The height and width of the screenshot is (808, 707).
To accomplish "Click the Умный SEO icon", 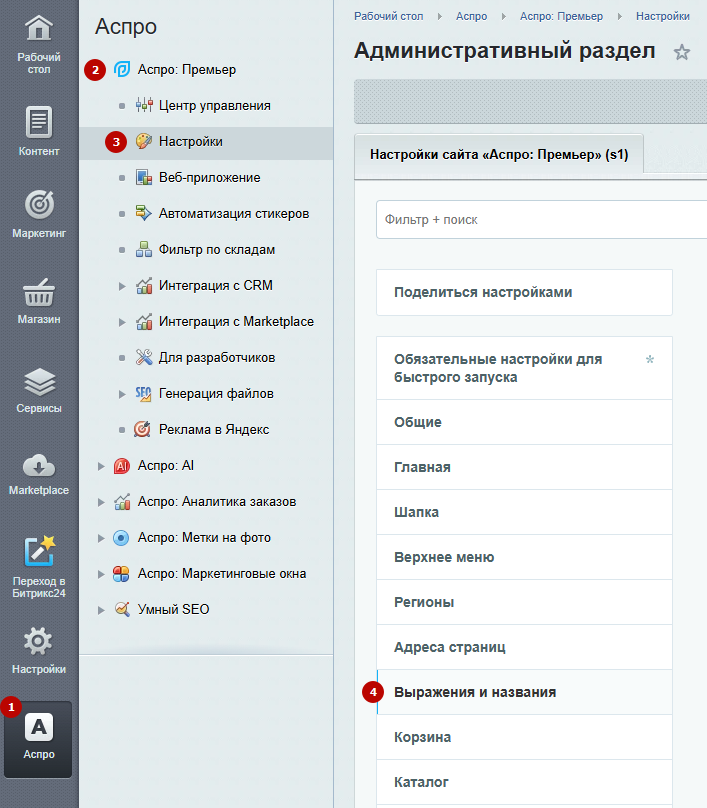I will point(122,609).
